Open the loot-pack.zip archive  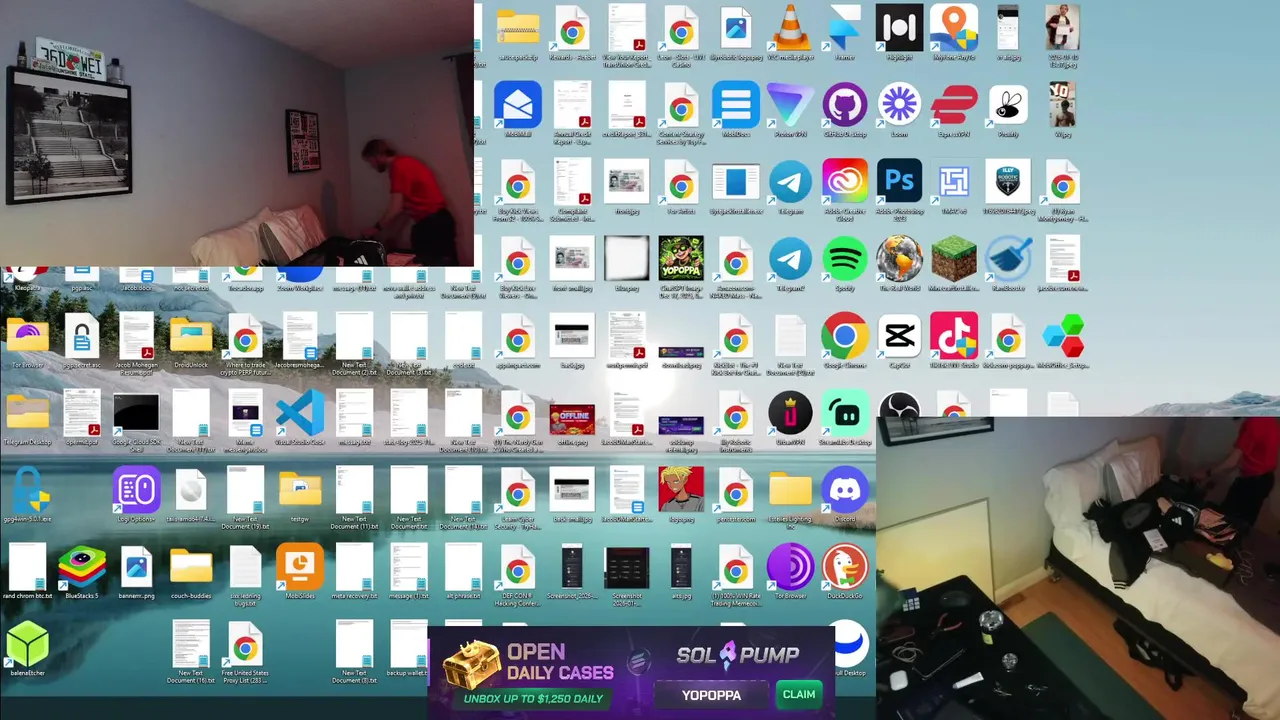click(518, 28)
